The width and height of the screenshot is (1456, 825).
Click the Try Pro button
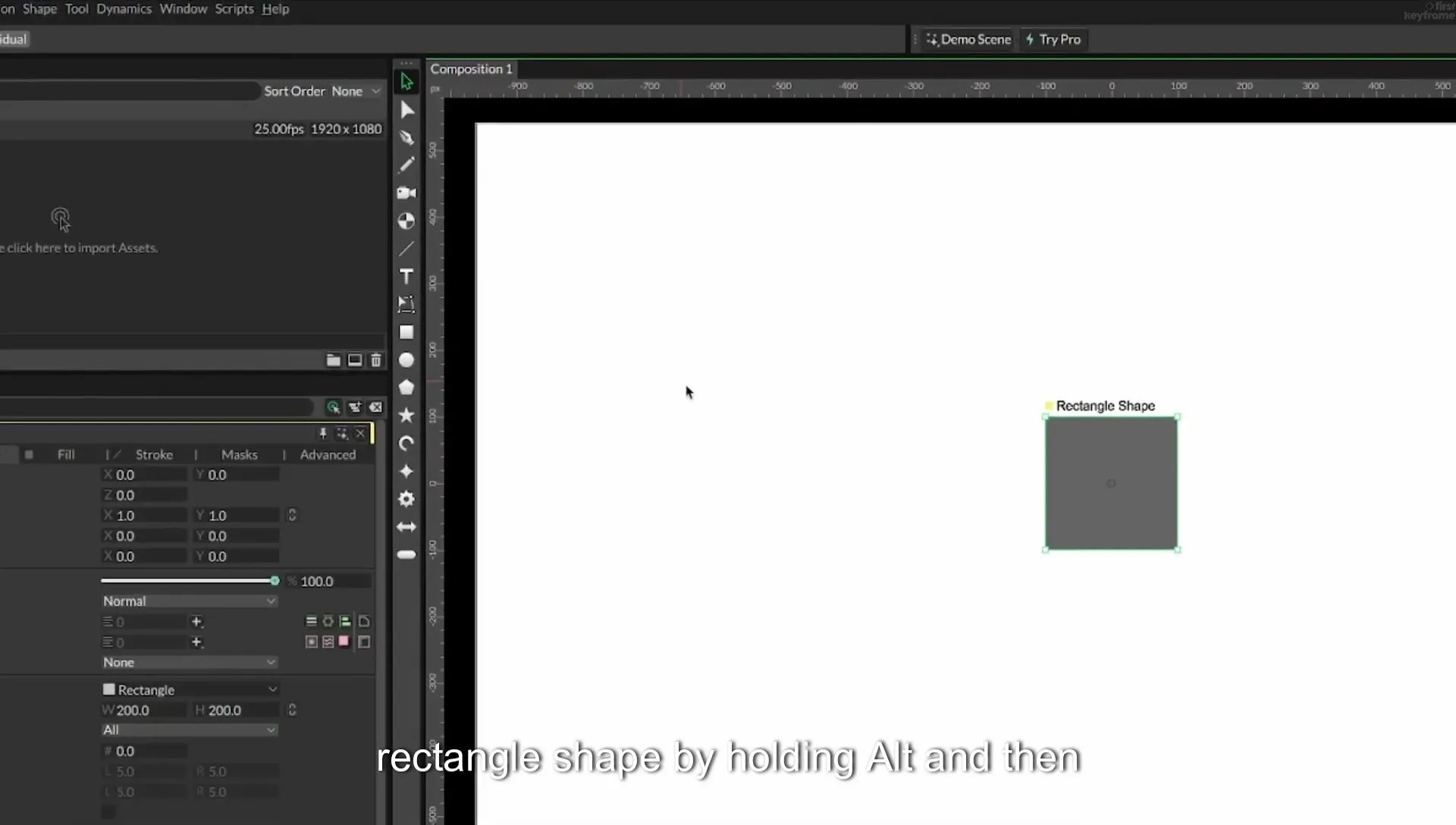pyautogui.click(x=1053, y=39)
